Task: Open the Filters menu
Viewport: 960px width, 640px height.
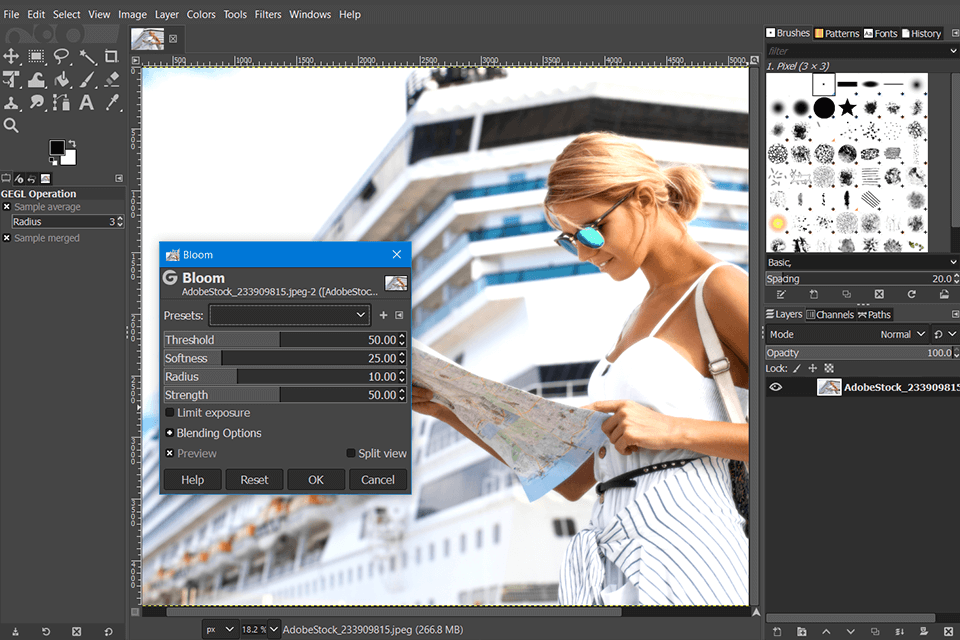Action: 267,15
